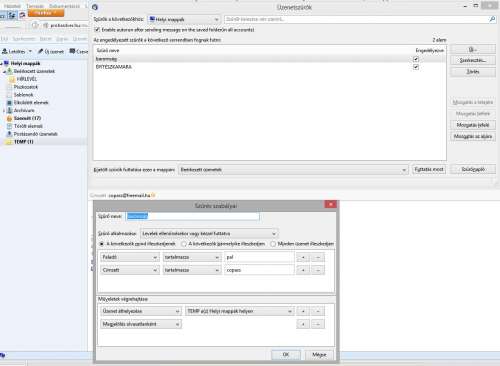This screenshot has width=500, height=366.
Task: Confirm filter rules with OK
Action: point(286,355)
